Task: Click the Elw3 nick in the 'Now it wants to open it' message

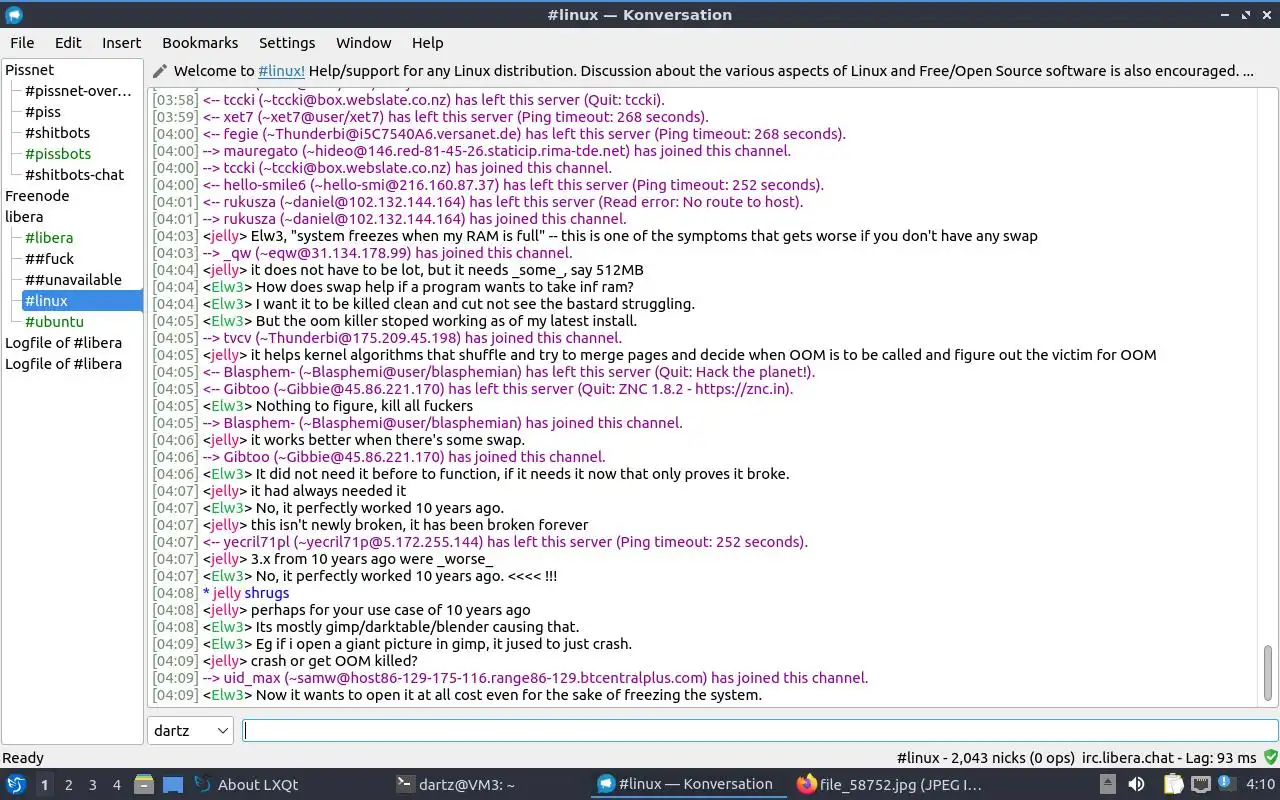Action: 227,695
